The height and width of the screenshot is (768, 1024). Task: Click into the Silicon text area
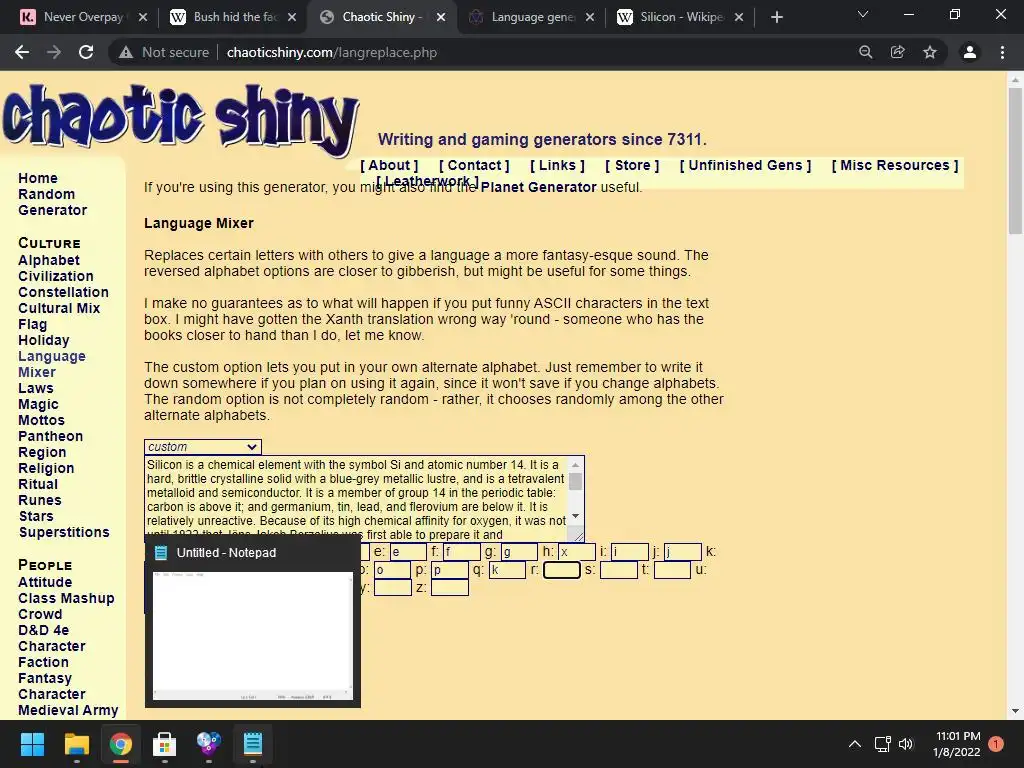357,499
